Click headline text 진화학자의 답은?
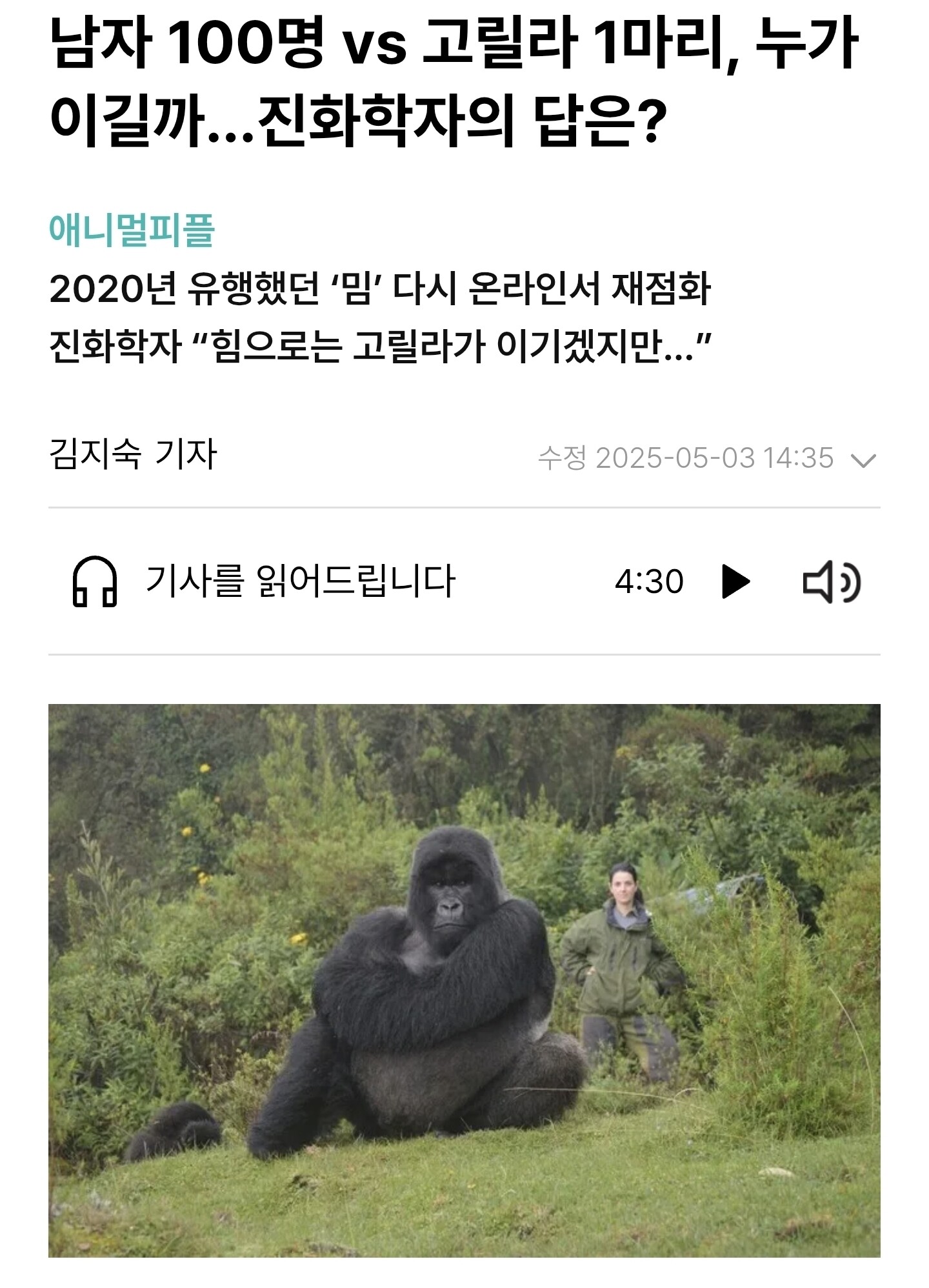 [x=462, y=121]
